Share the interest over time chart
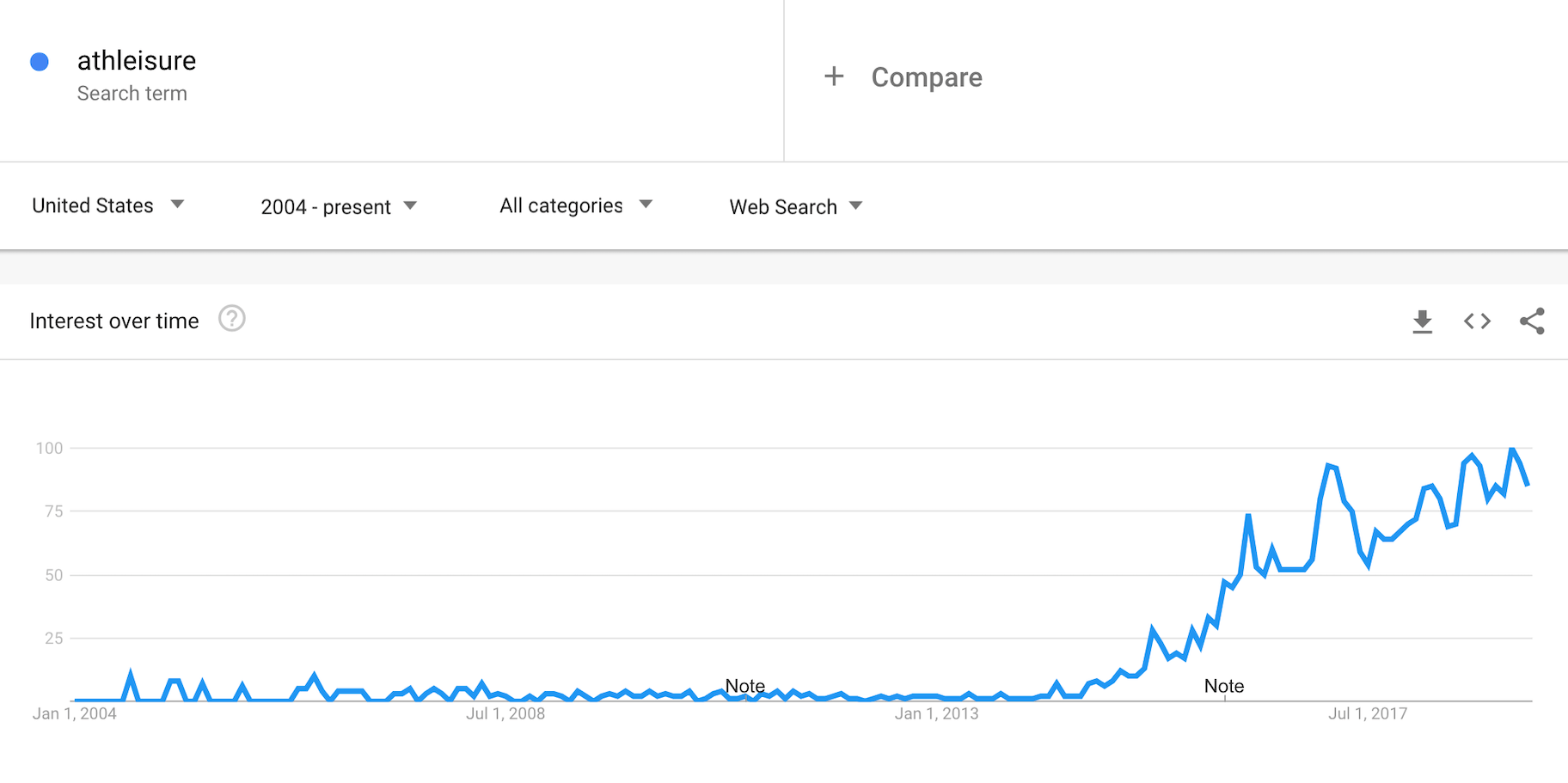Viewport: 1568px width, 783px height. click(1532, 321)
